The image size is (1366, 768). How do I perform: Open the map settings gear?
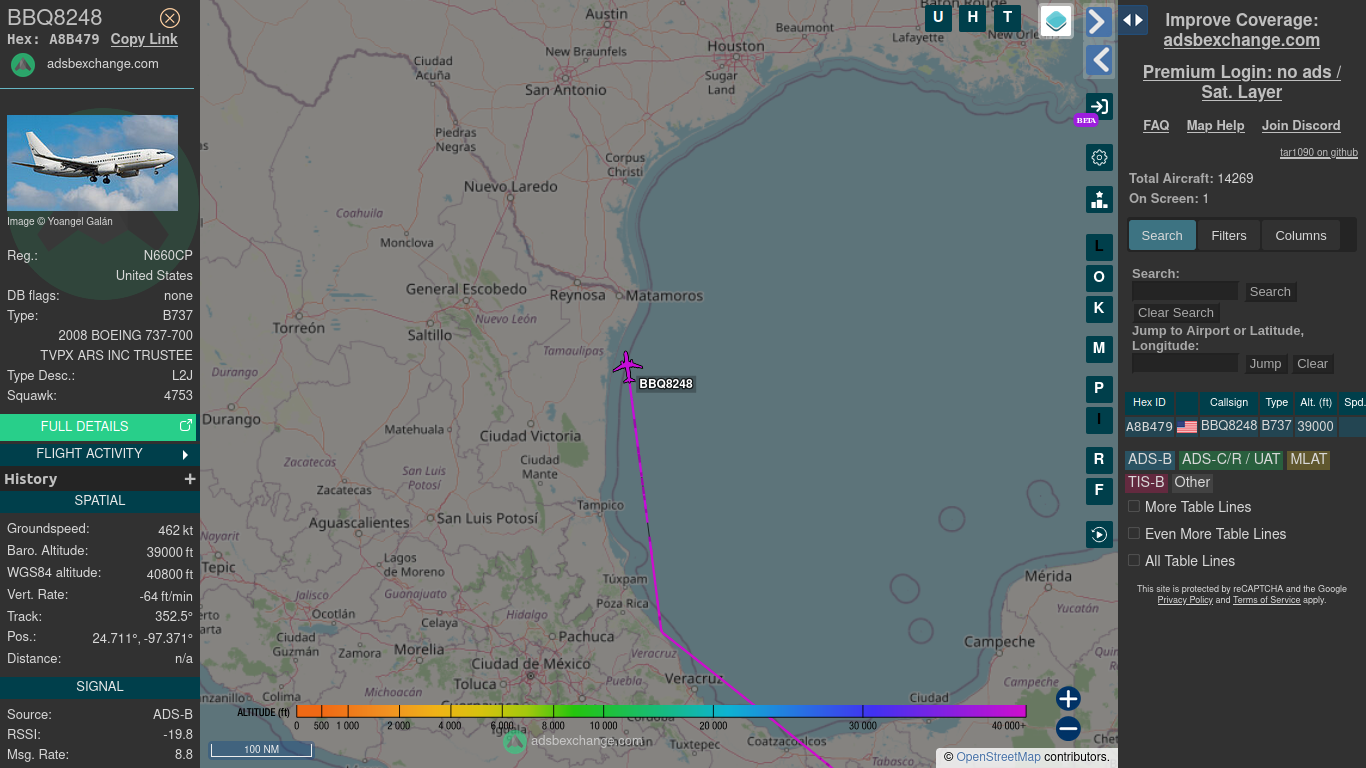pos(1099,158)
